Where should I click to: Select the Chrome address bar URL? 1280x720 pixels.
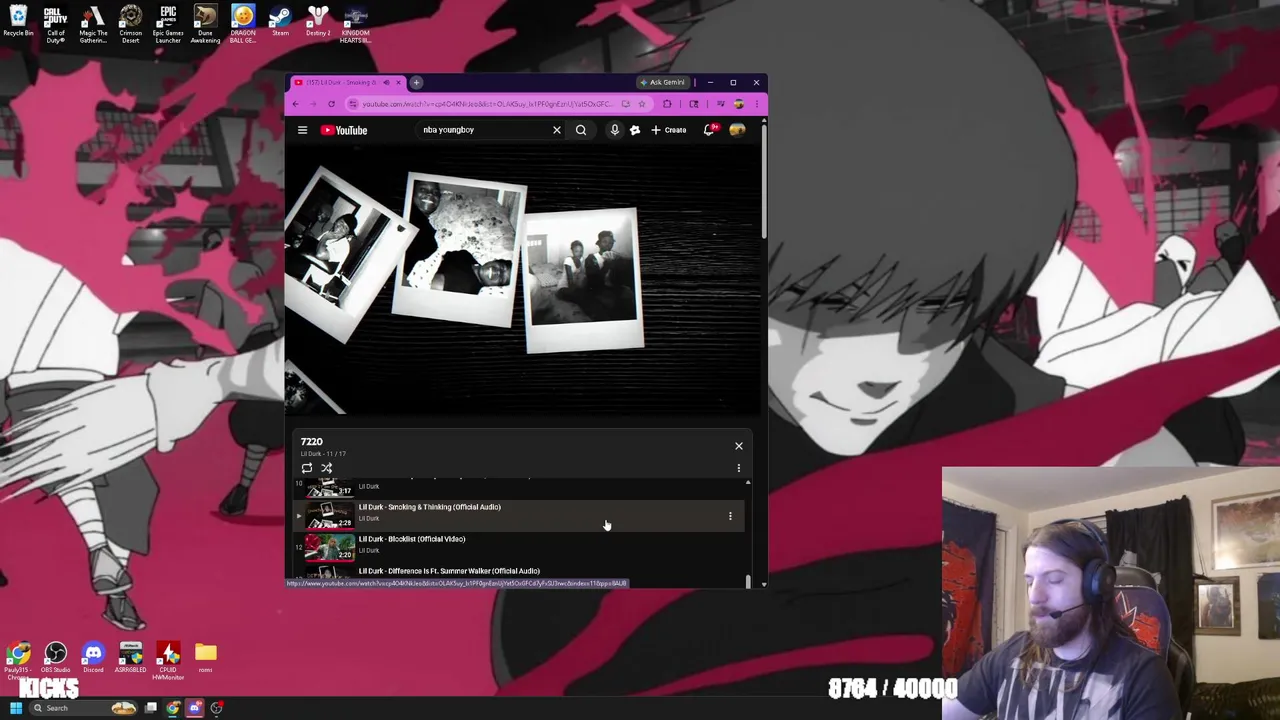coord(488,104)
